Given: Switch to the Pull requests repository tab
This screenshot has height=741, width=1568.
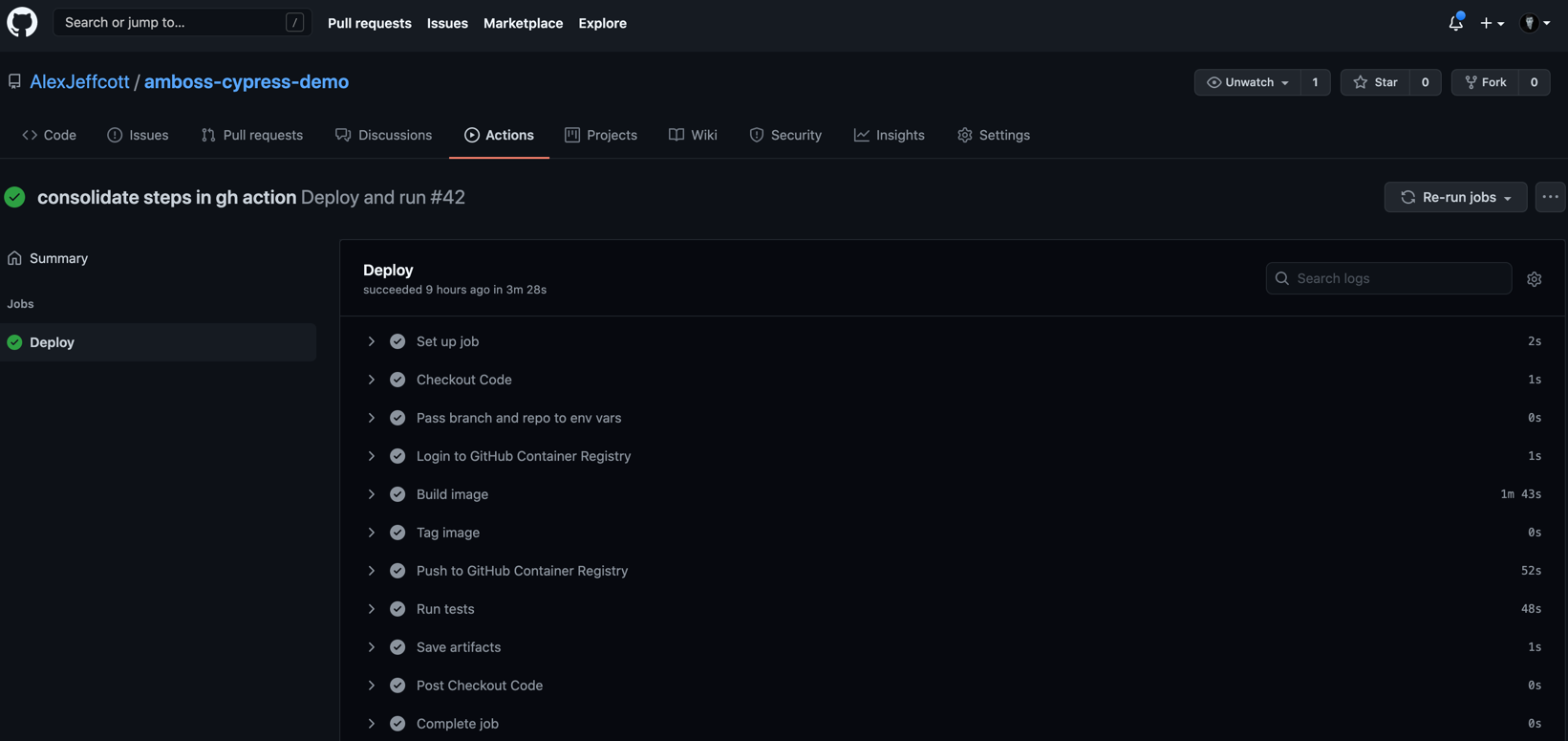Looking at the screenshot, I should click(x=252, y=135).
